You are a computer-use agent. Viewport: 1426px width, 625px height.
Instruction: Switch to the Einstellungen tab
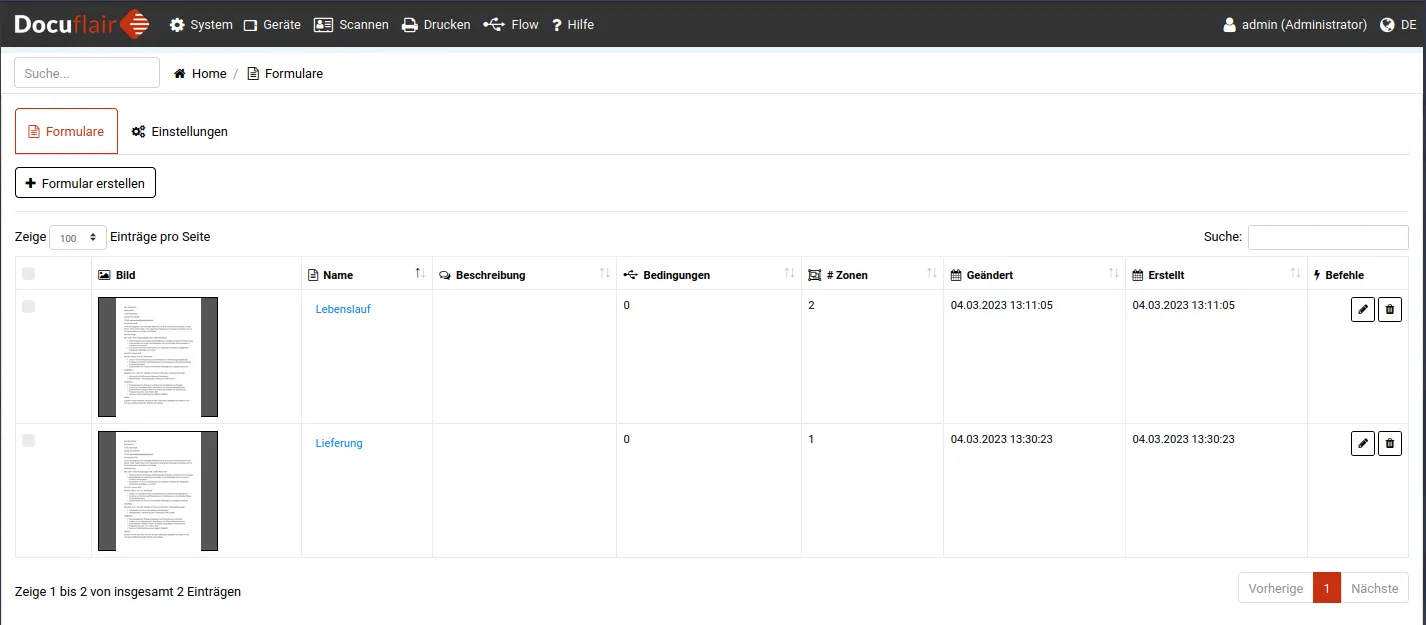coord(180,132)
